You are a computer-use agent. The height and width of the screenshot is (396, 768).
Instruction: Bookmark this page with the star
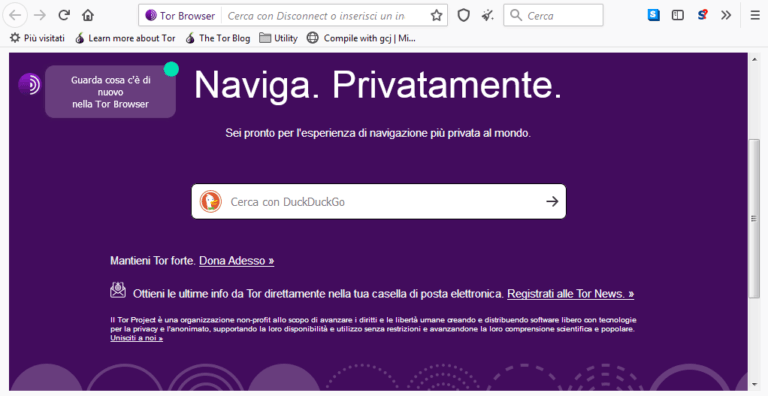(x=436, y=16)
